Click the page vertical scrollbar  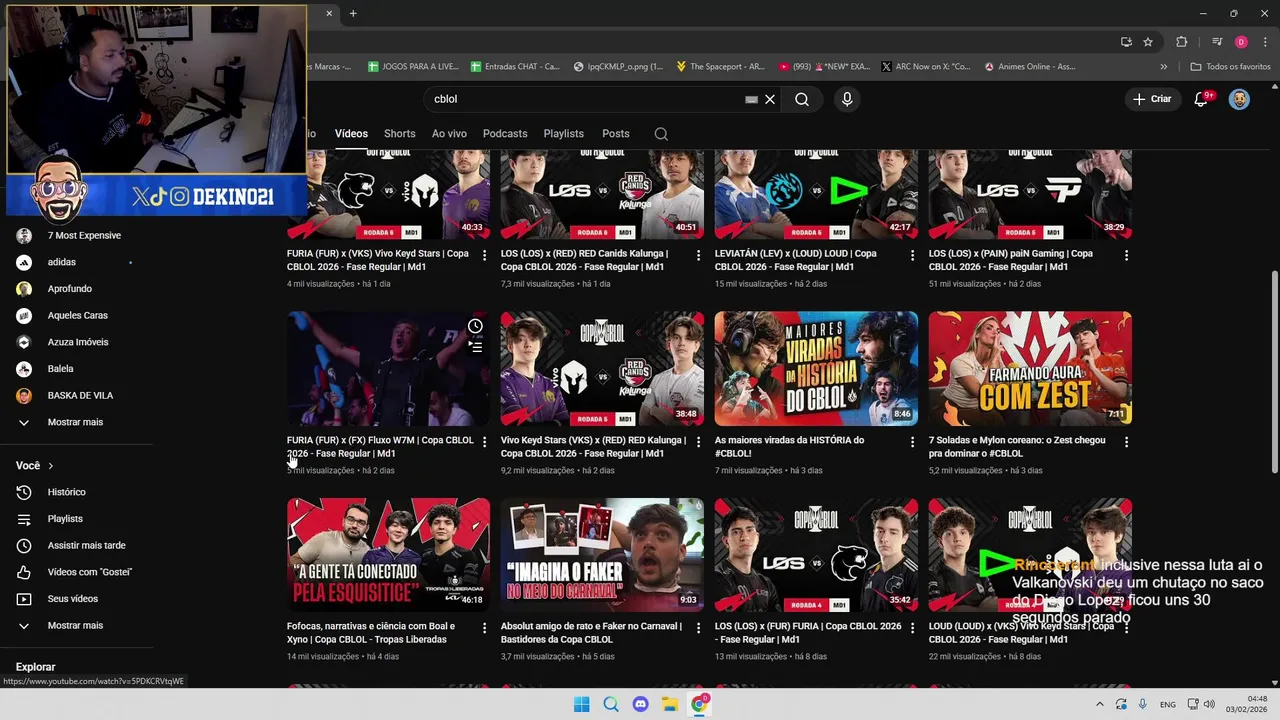tap(1274, 373)
